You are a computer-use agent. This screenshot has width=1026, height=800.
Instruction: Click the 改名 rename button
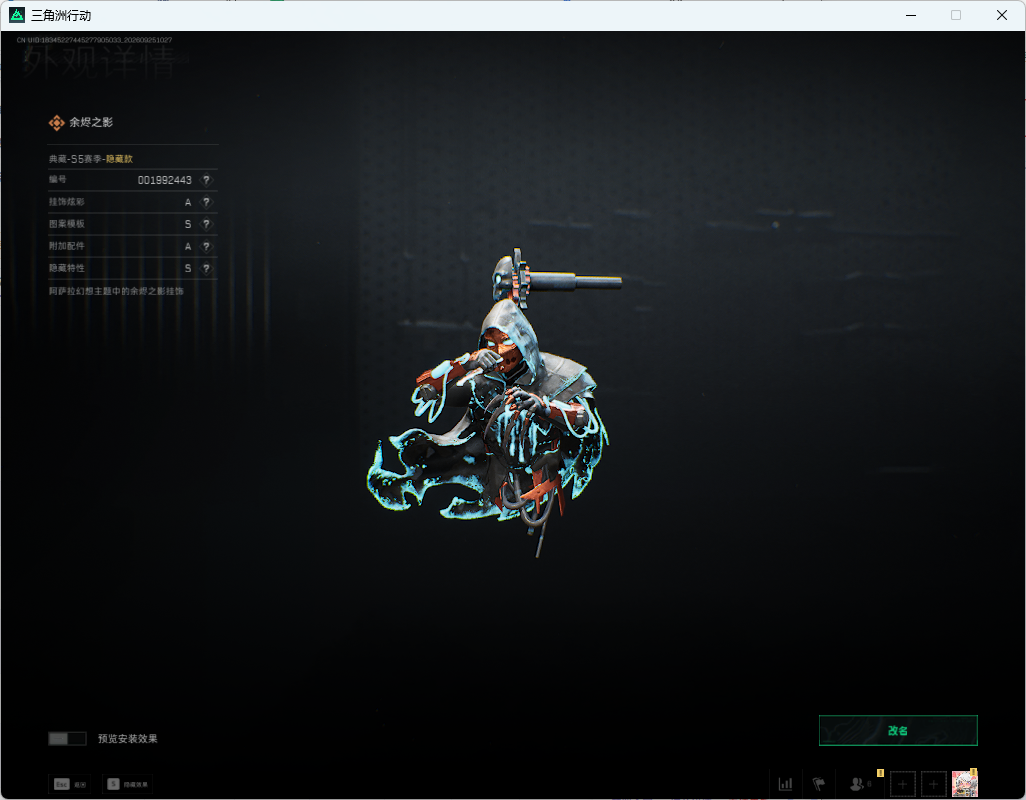[x=898, y=731]
